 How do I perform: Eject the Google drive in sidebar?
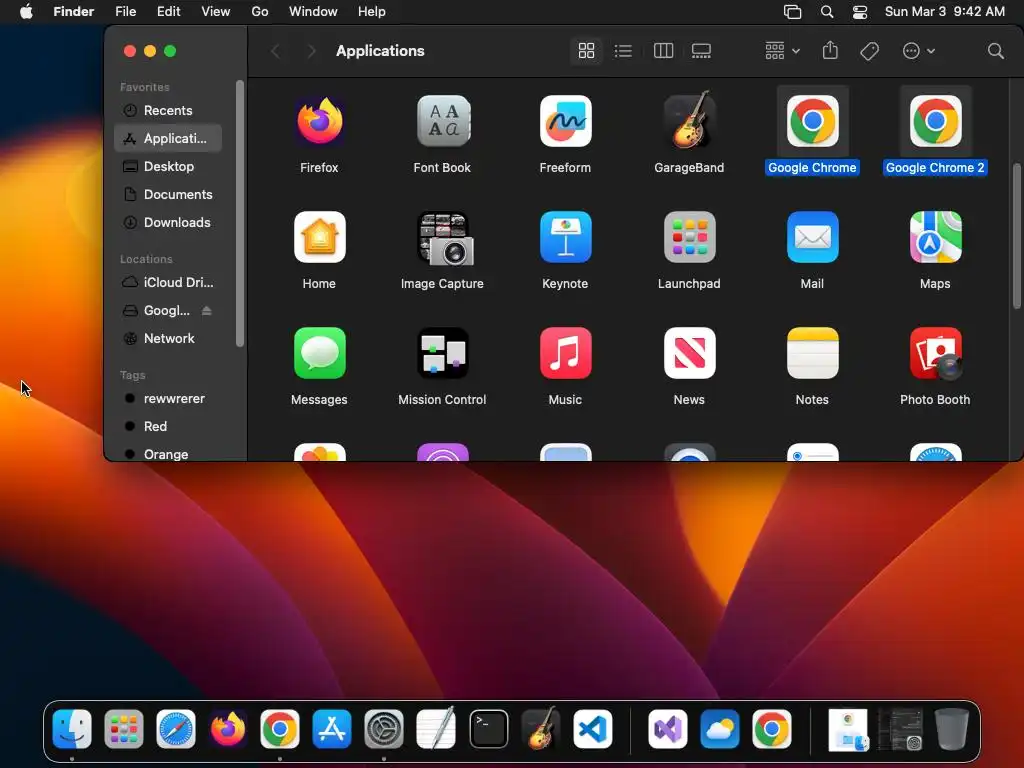tap(206, 311)
